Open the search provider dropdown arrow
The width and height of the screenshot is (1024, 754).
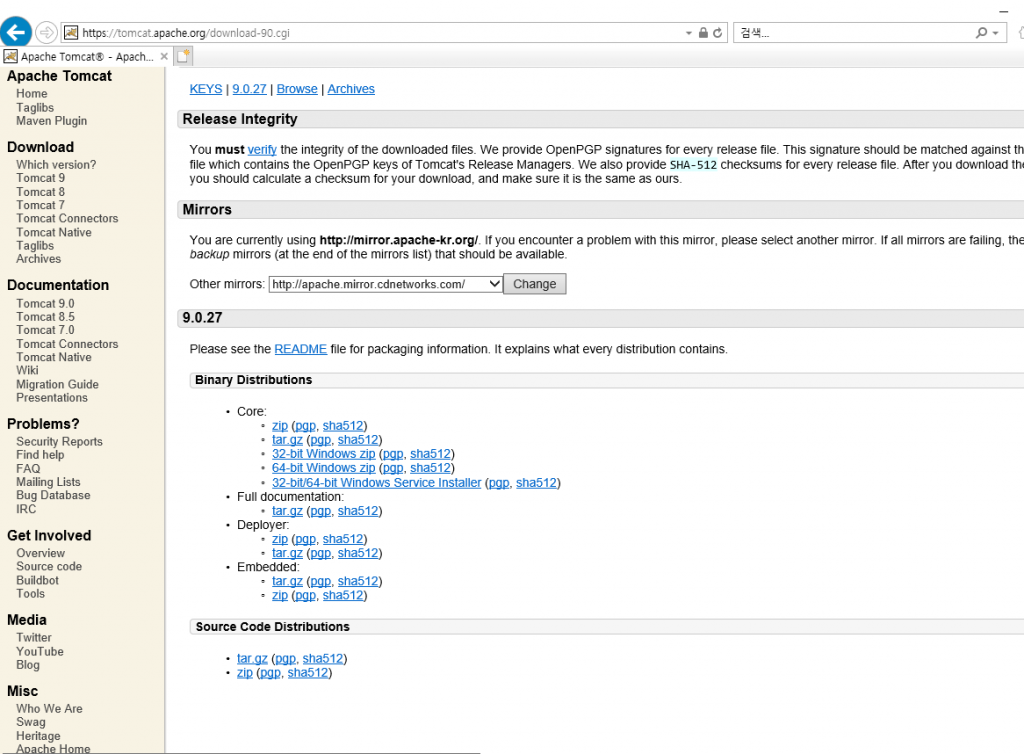(x=995, y=33)
